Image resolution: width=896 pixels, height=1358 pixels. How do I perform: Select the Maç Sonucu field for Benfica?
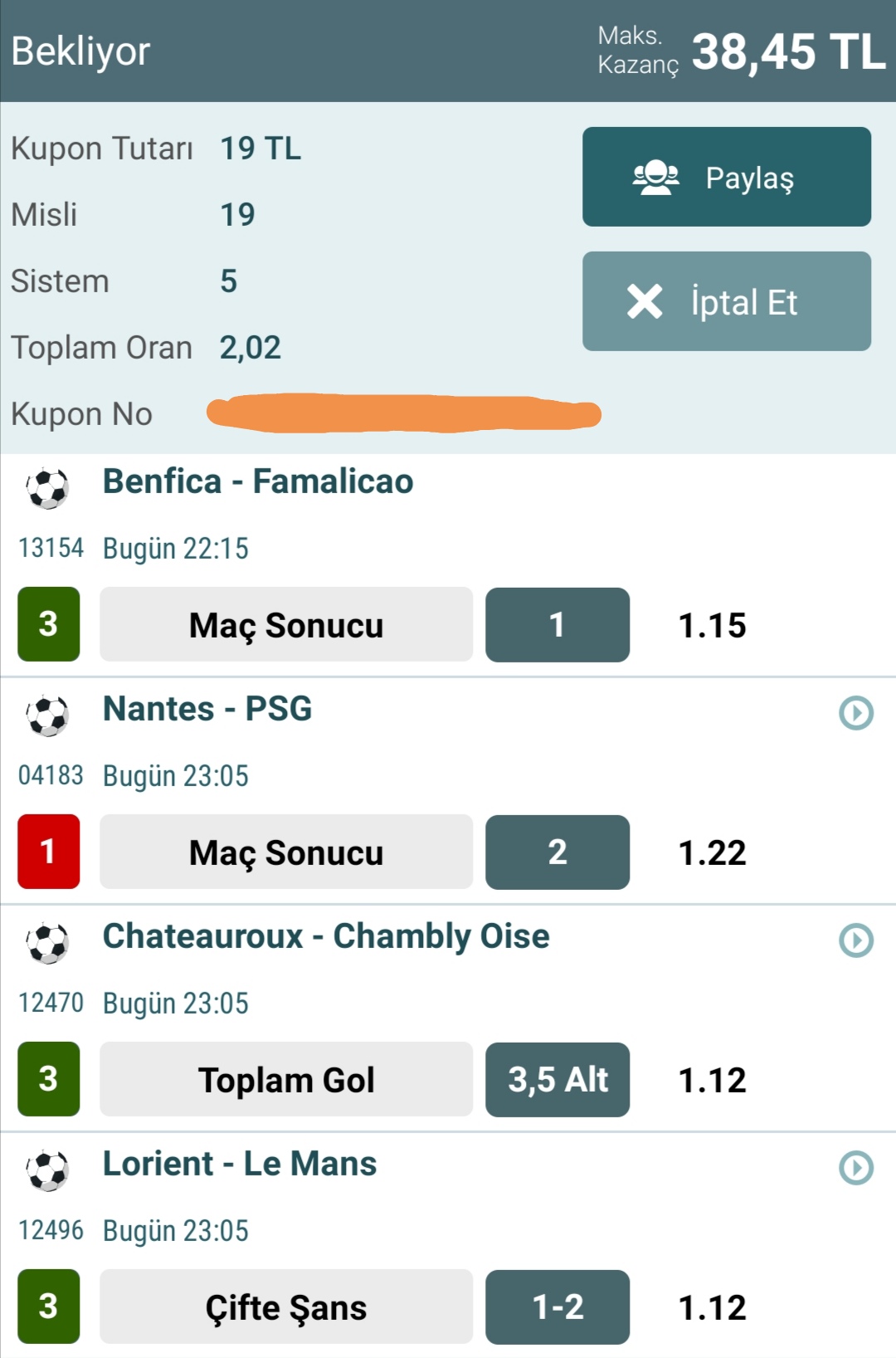pos(286,624)
